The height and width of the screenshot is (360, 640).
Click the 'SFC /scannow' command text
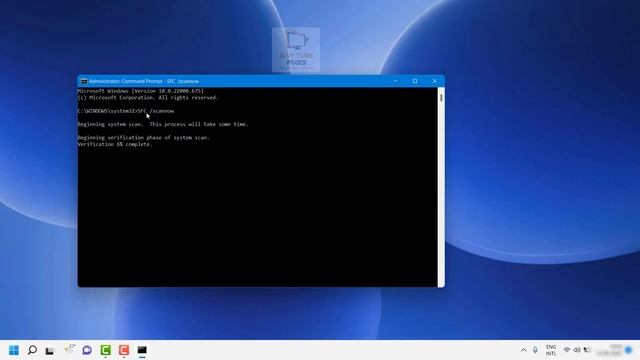(x=156, y=111)
